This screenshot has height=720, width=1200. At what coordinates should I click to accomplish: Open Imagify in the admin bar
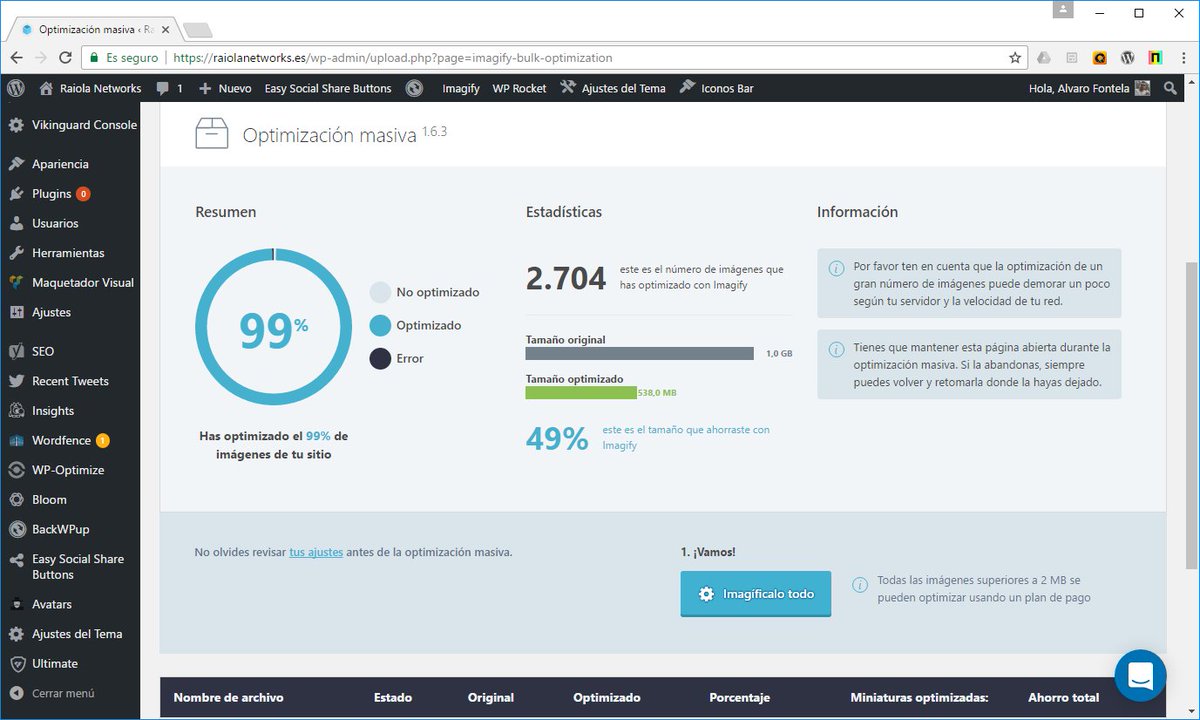(461, 88)
